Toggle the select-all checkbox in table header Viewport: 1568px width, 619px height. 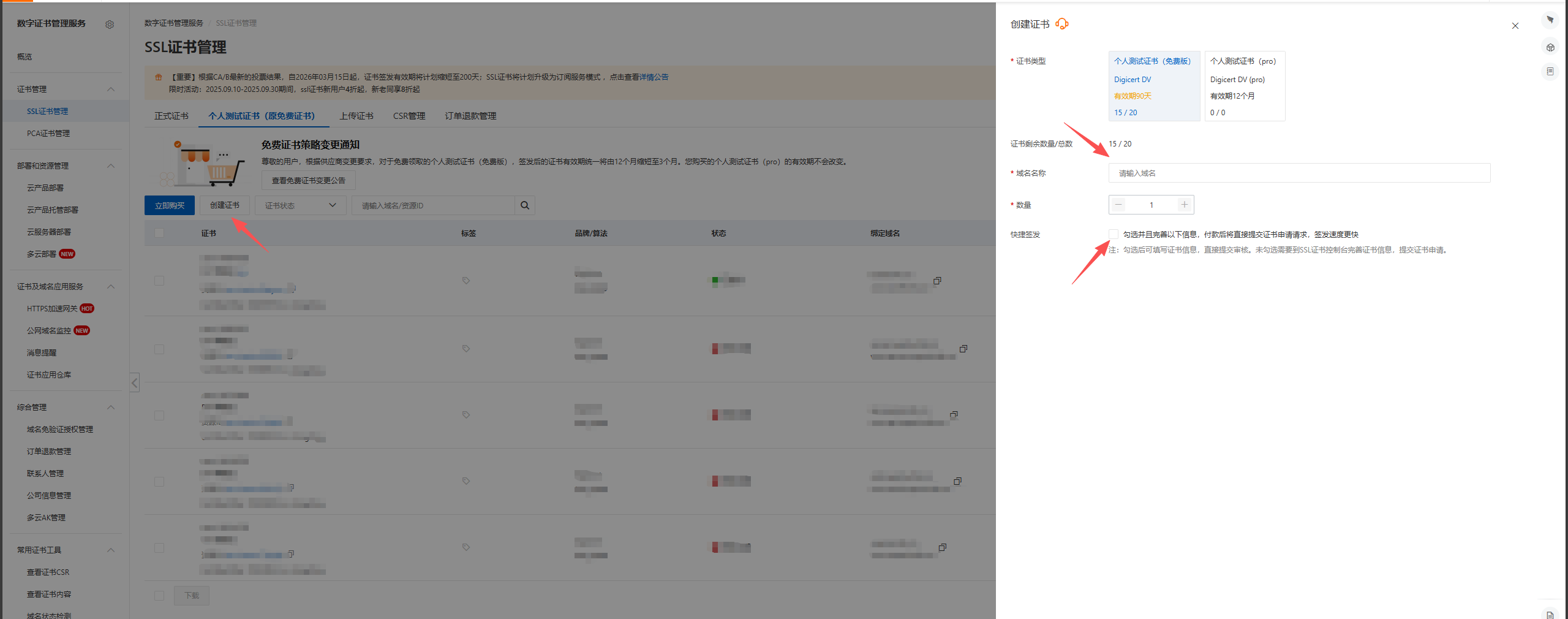click(x=159, y=233)
